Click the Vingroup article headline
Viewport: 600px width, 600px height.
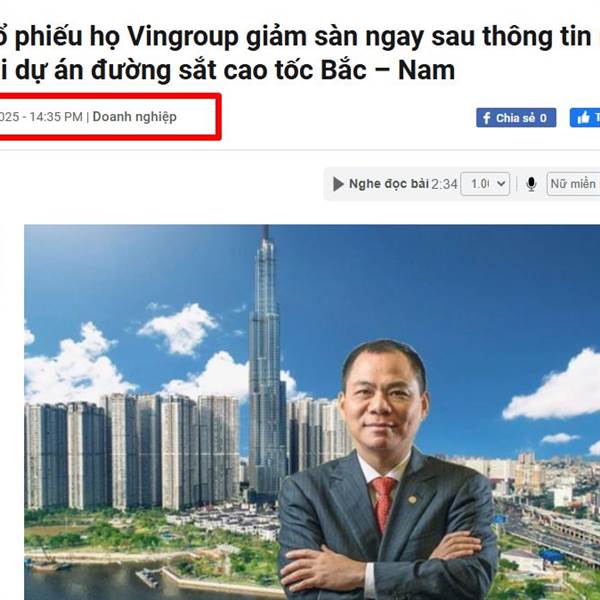click(295, 53)
